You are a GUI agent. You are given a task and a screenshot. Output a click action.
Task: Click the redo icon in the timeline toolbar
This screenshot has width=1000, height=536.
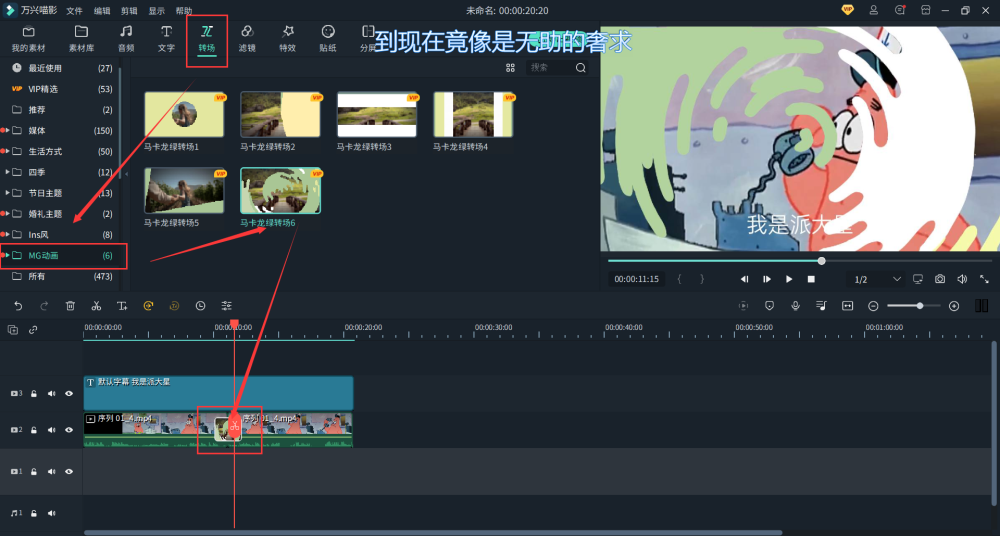(x=44, y=306)
